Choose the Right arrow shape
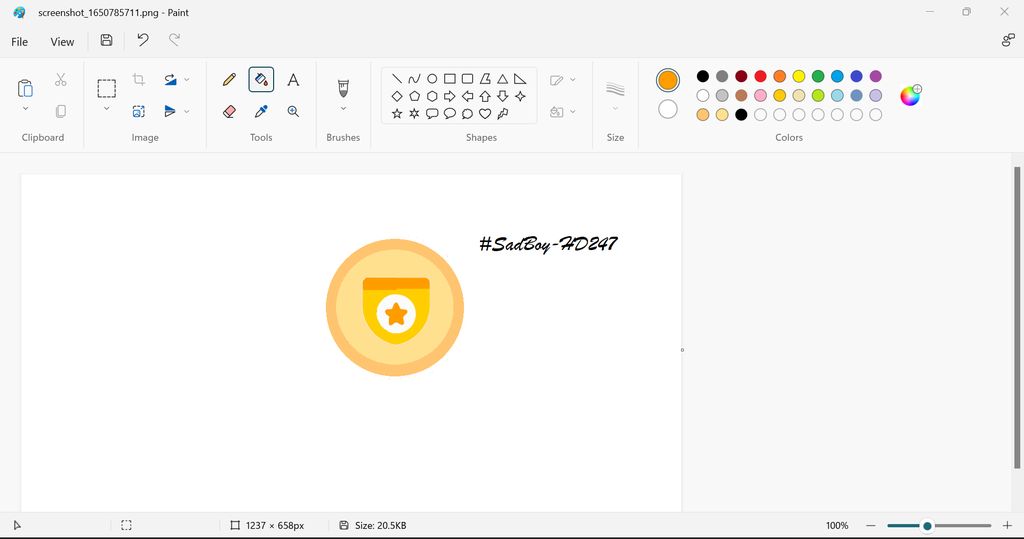This screenshot has width=1024, height=539. pos(449,96)
